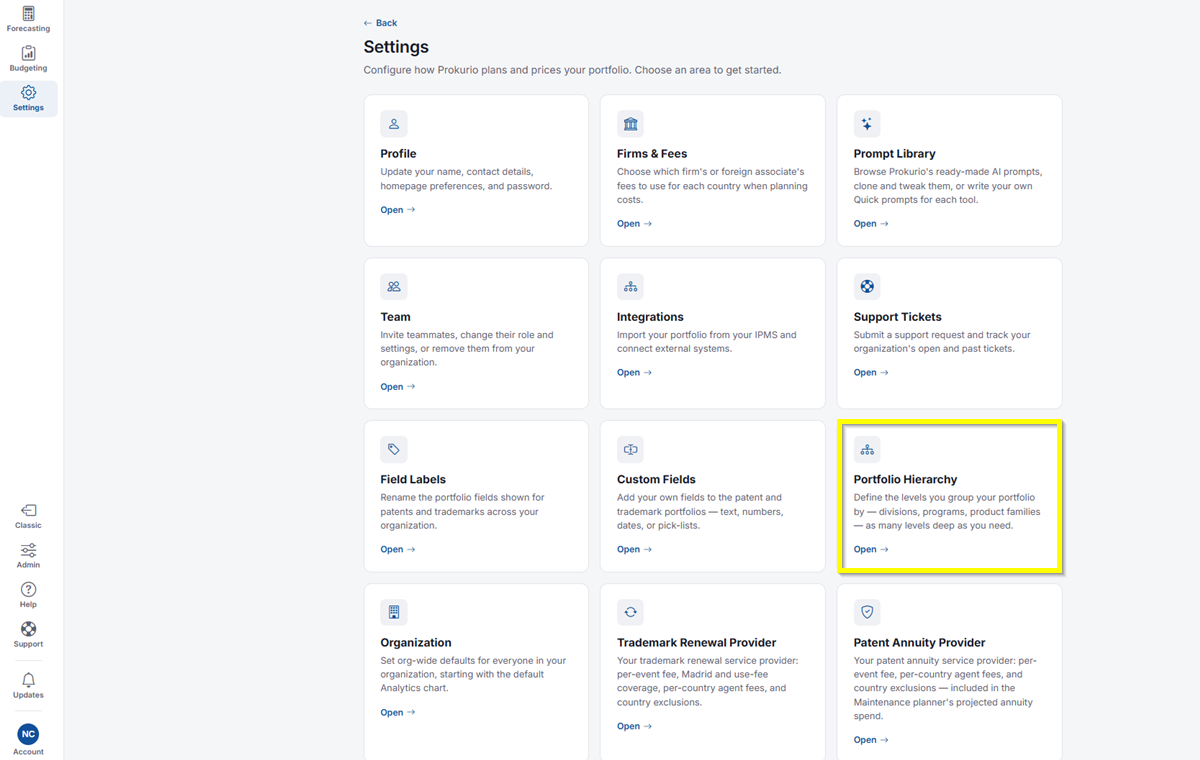Click the Organization card heading
This screenshot has width=1200, height=760.
pos(416,643)
